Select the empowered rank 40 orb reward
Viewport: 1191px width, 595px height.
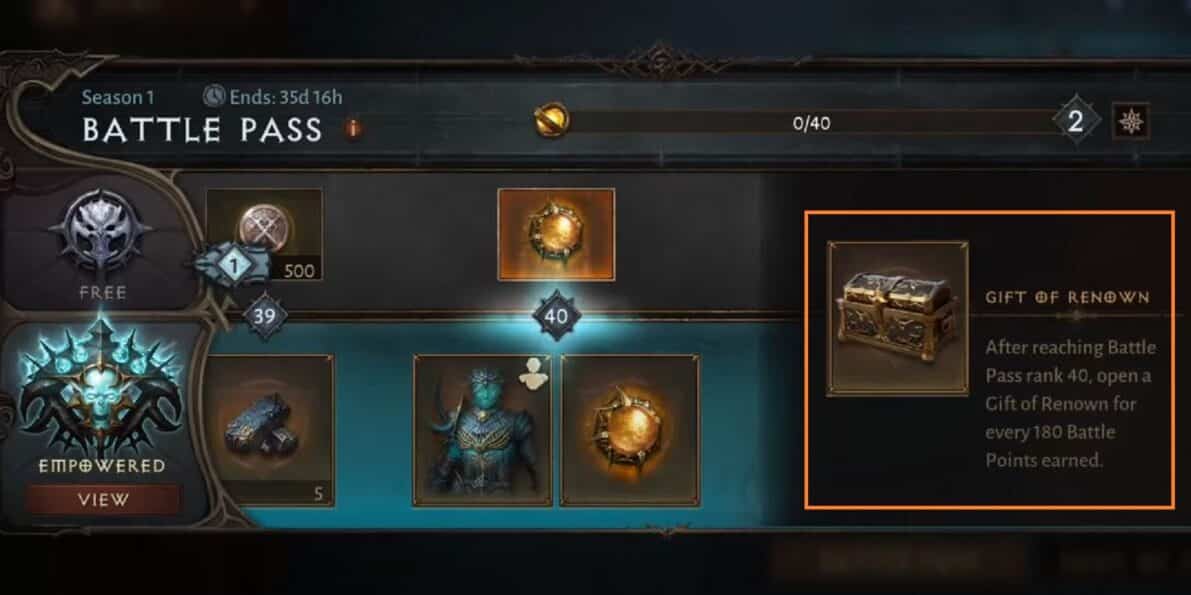630,430
